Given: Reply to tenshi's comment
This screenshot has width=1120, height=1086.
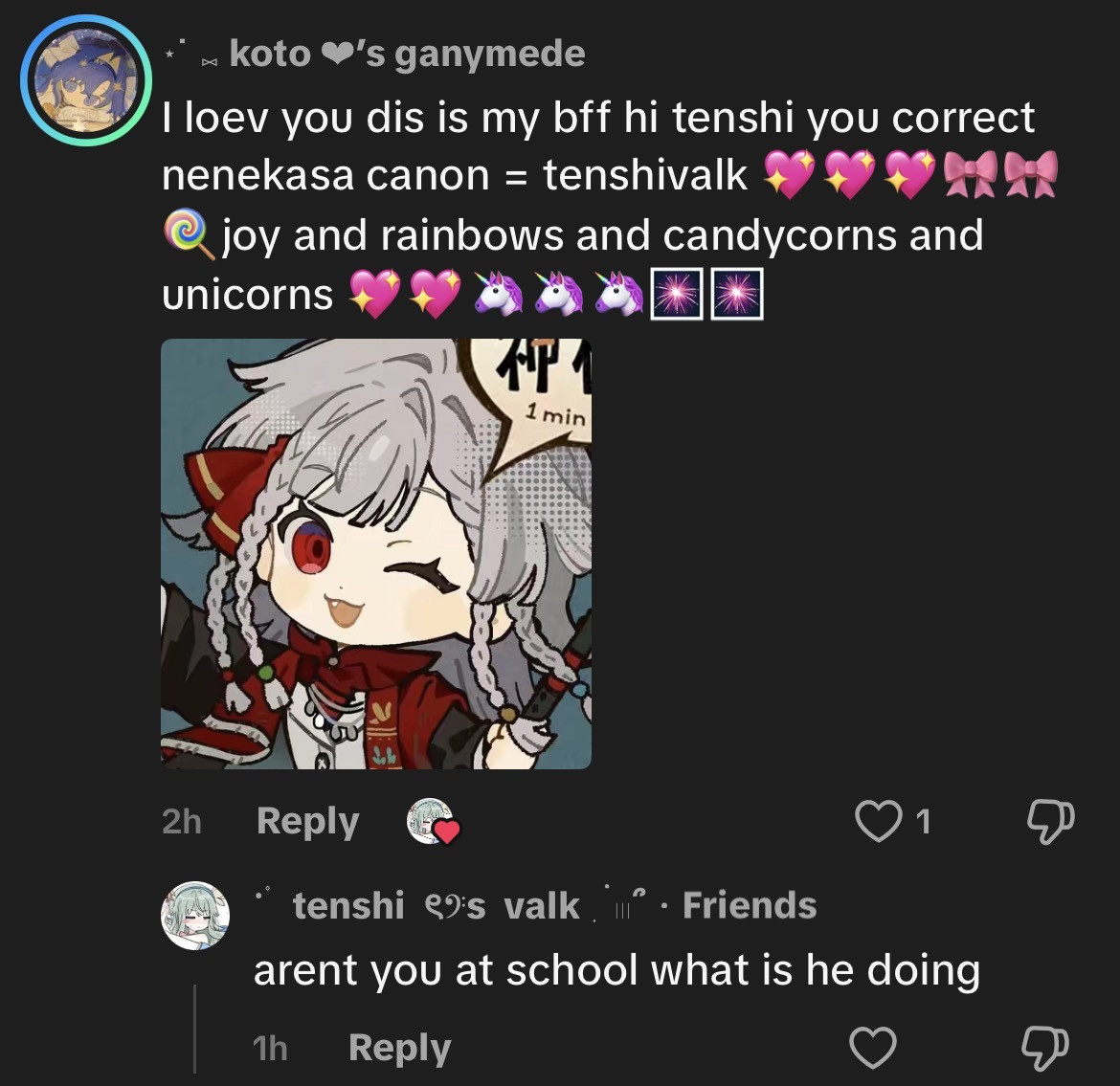Looking at the screenshot, I should click(x=400, y=1048).
